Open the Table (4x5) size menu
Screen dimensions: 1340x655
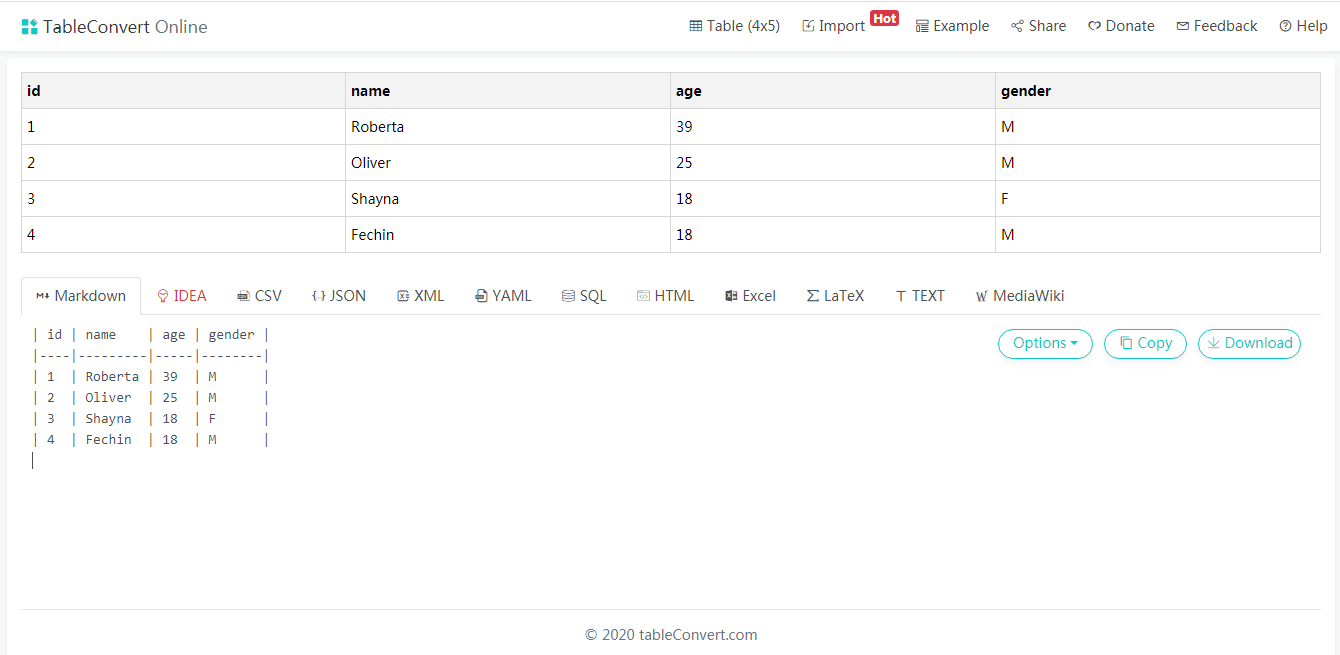coord(734,26)
